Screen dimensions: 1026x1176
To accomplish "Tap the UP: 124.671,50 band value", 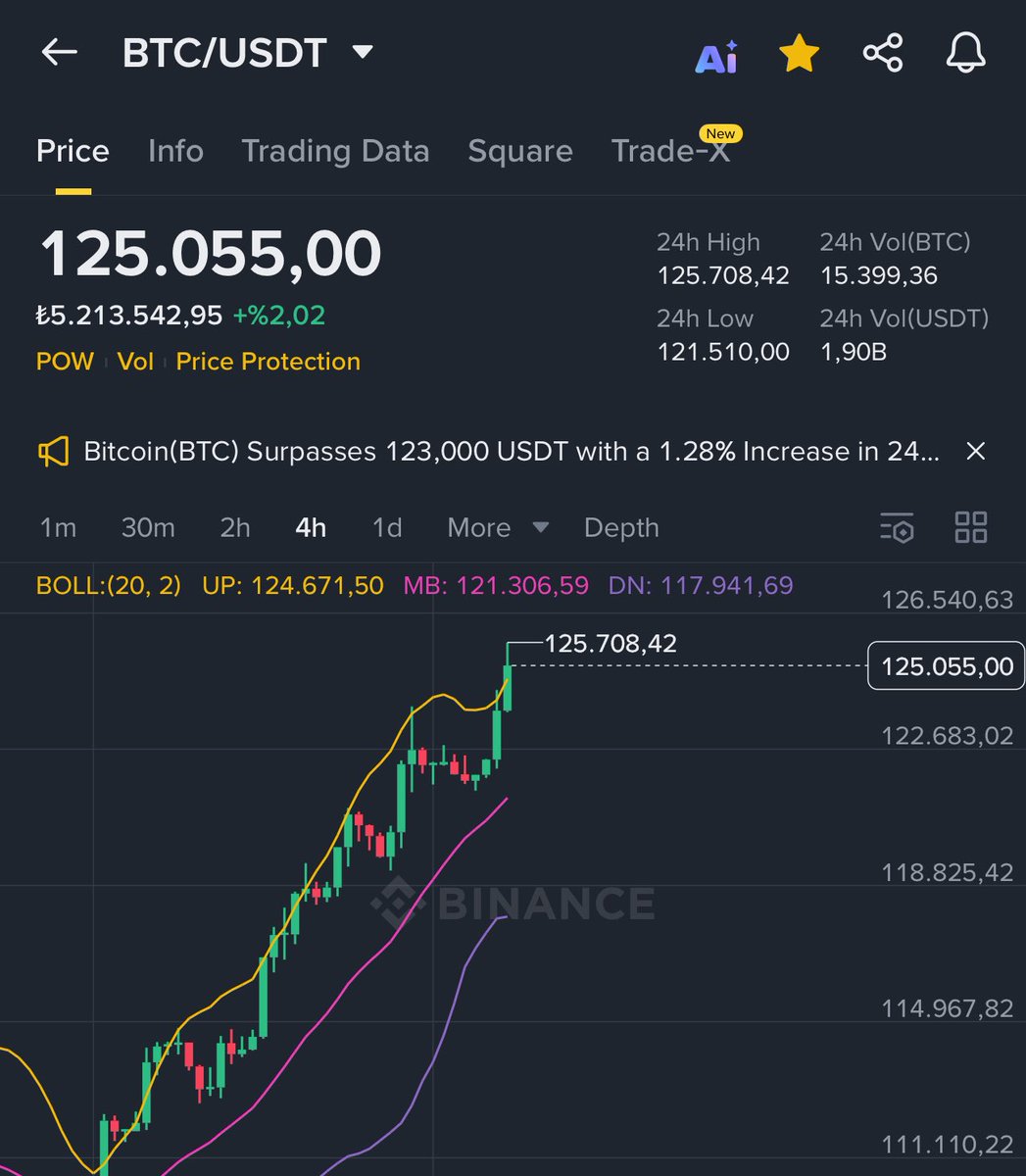I will tap(293, 586).
